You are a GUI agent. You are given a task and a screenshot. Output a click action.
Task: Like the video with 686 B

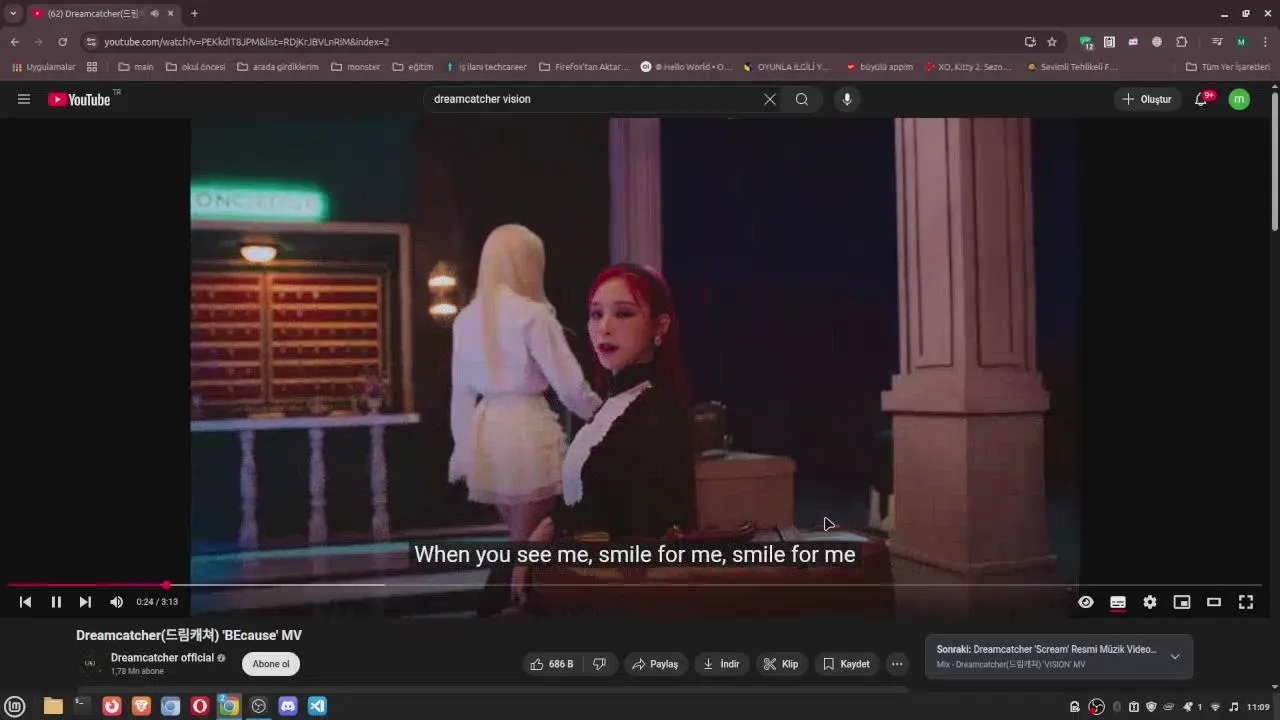tap(551, 664)
